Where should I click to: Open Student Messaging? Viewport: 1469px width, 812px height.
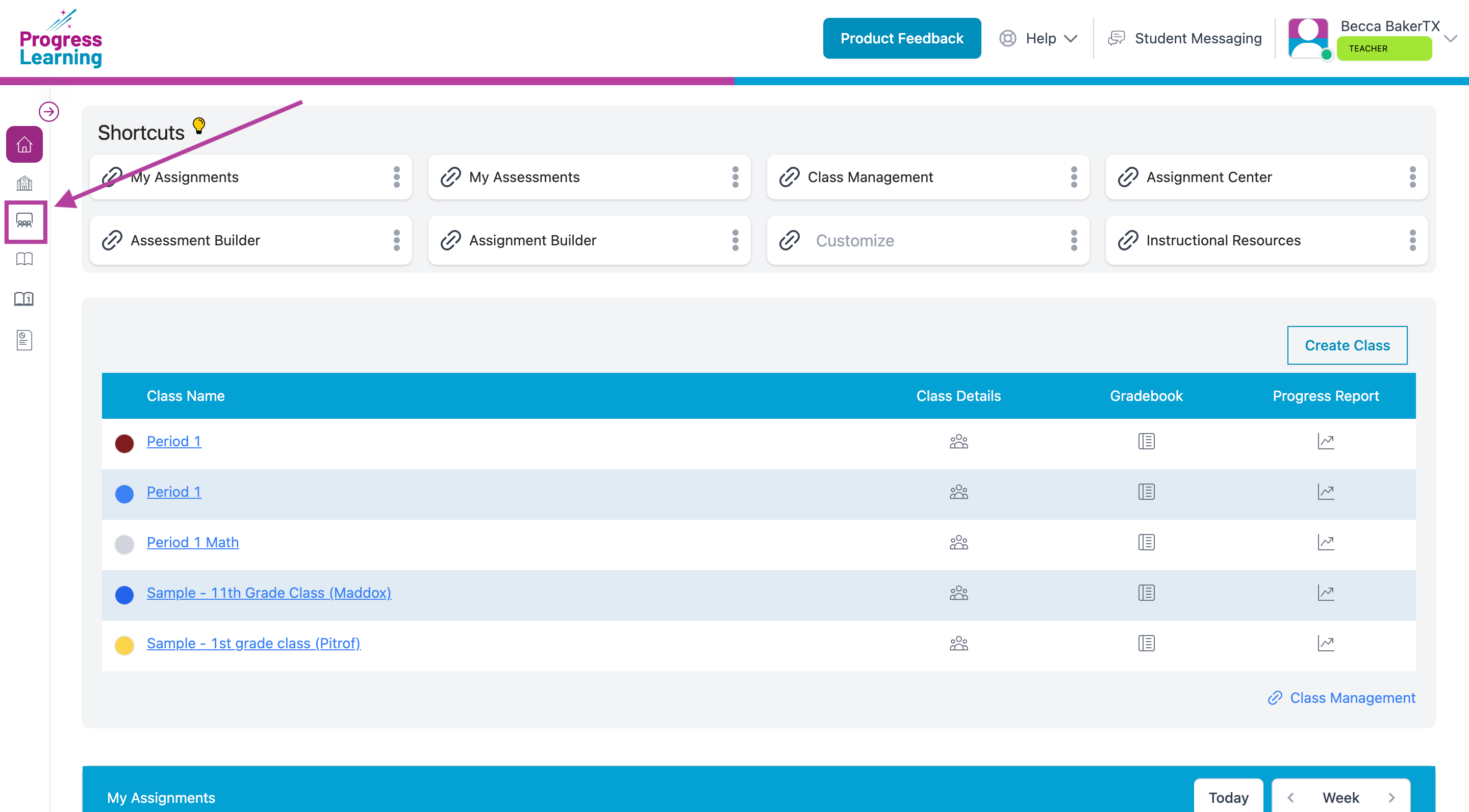tap(1185, 38)
